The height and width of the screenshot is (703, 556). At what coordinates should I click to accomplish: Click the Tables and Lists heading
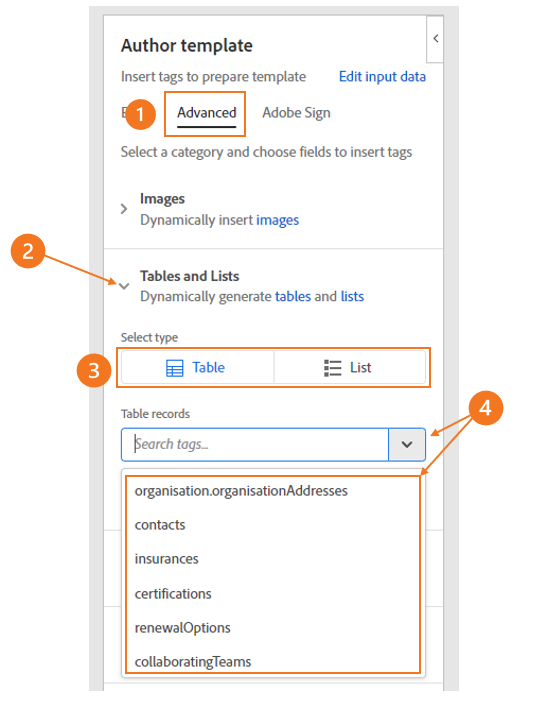point(190,276)
